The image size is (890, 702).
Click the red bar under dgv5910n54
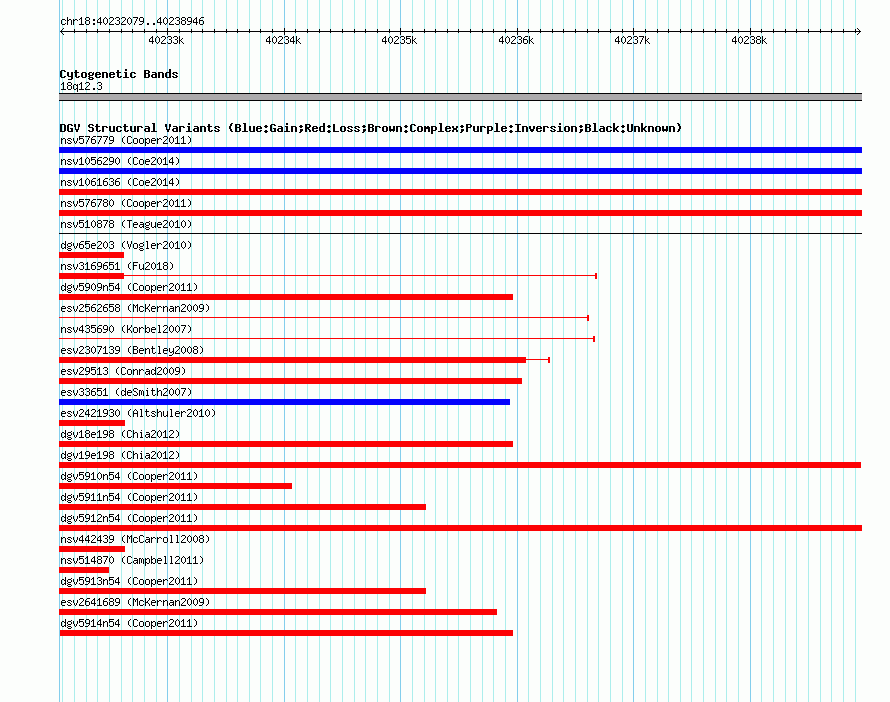pyautogui.click(x=175, y=486)
